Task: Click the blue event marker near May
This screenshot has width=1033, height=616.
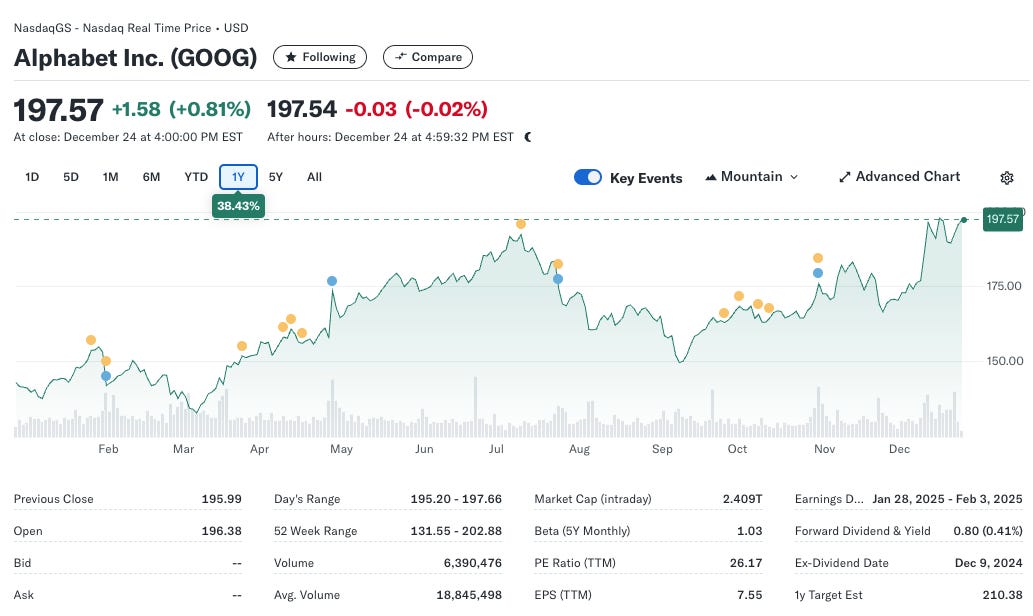Action: coord(332,281)
